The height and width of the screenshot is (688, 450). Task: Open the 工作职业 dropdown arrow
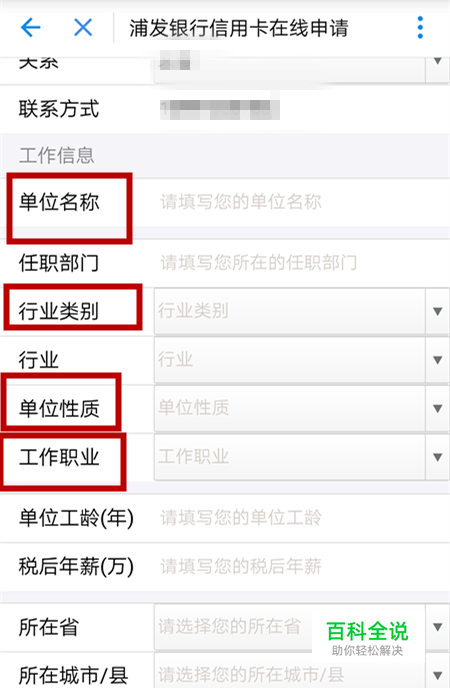point(437,457)
